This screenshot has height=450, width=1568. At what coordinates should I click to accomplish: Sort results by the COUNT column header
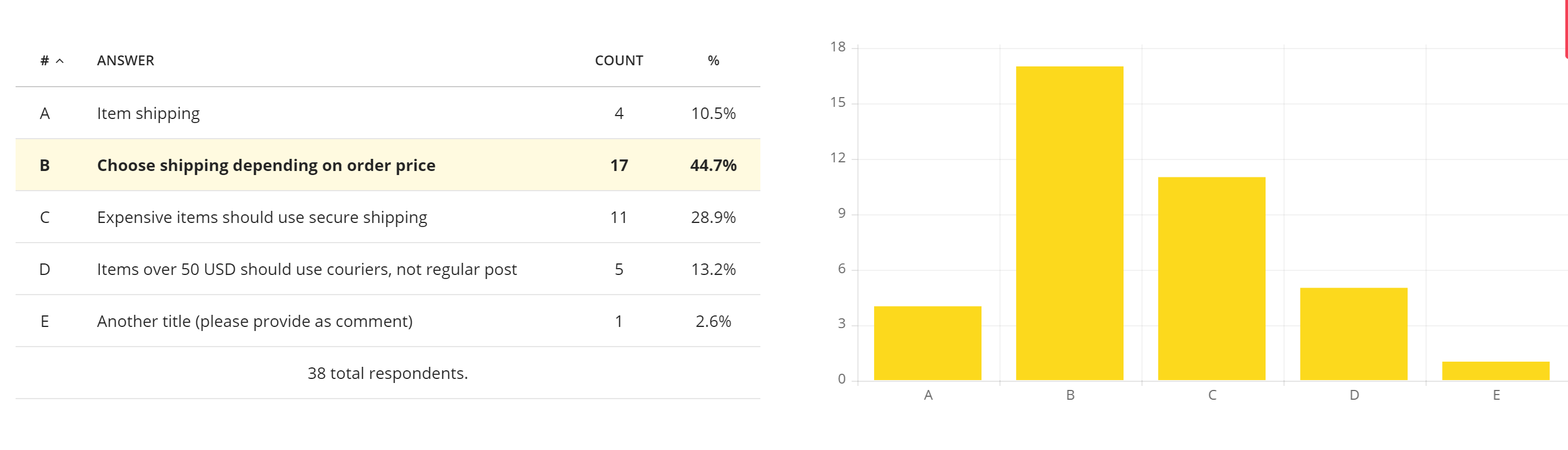tap(618, 61)
